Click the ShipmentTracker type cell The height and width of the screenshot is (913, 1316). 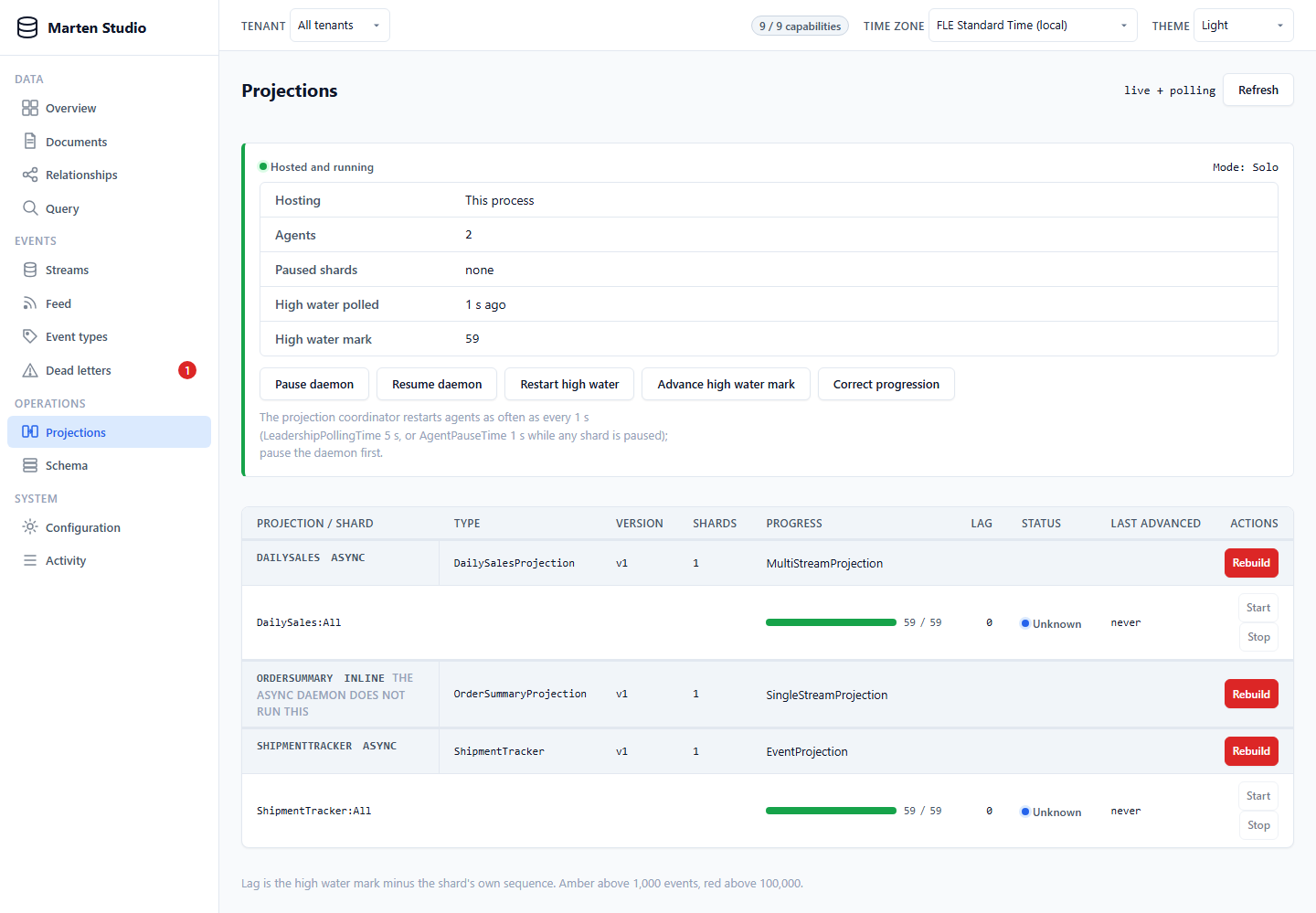[x=499, y=751]
